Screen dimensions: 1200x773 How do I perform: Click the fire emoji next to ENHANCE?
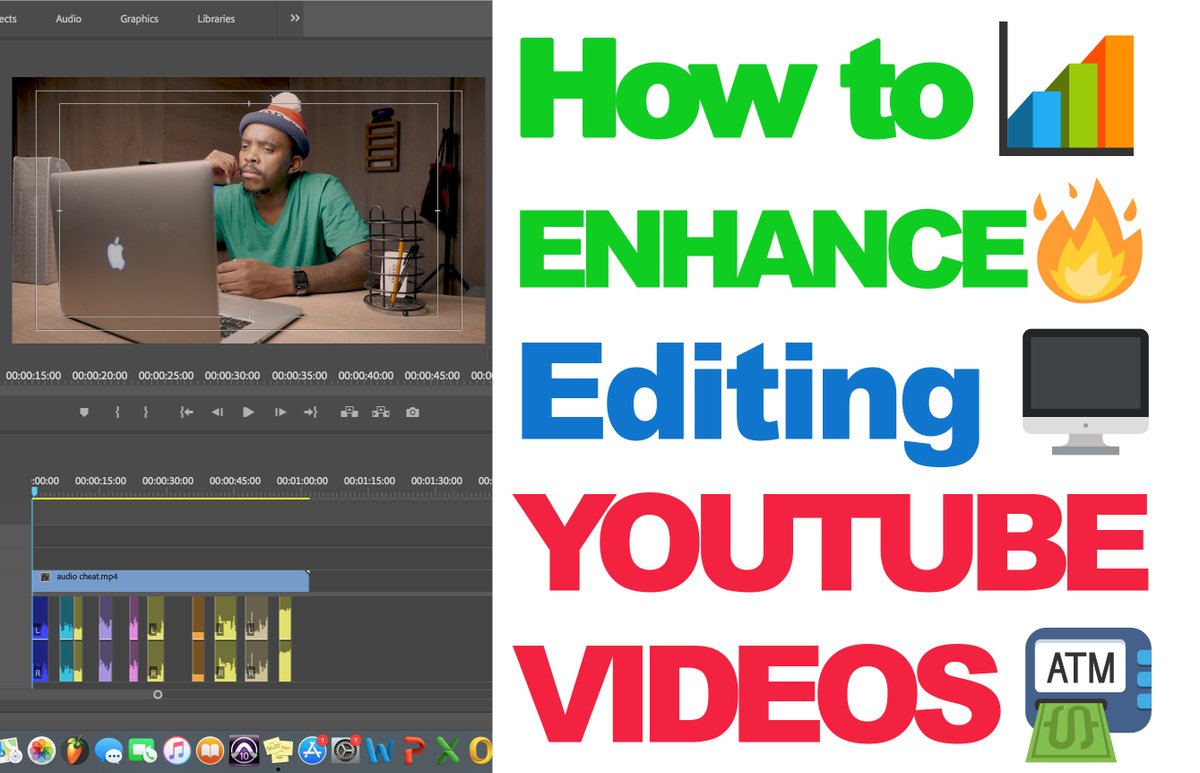pyautogui.click(x=1090, y=240)
